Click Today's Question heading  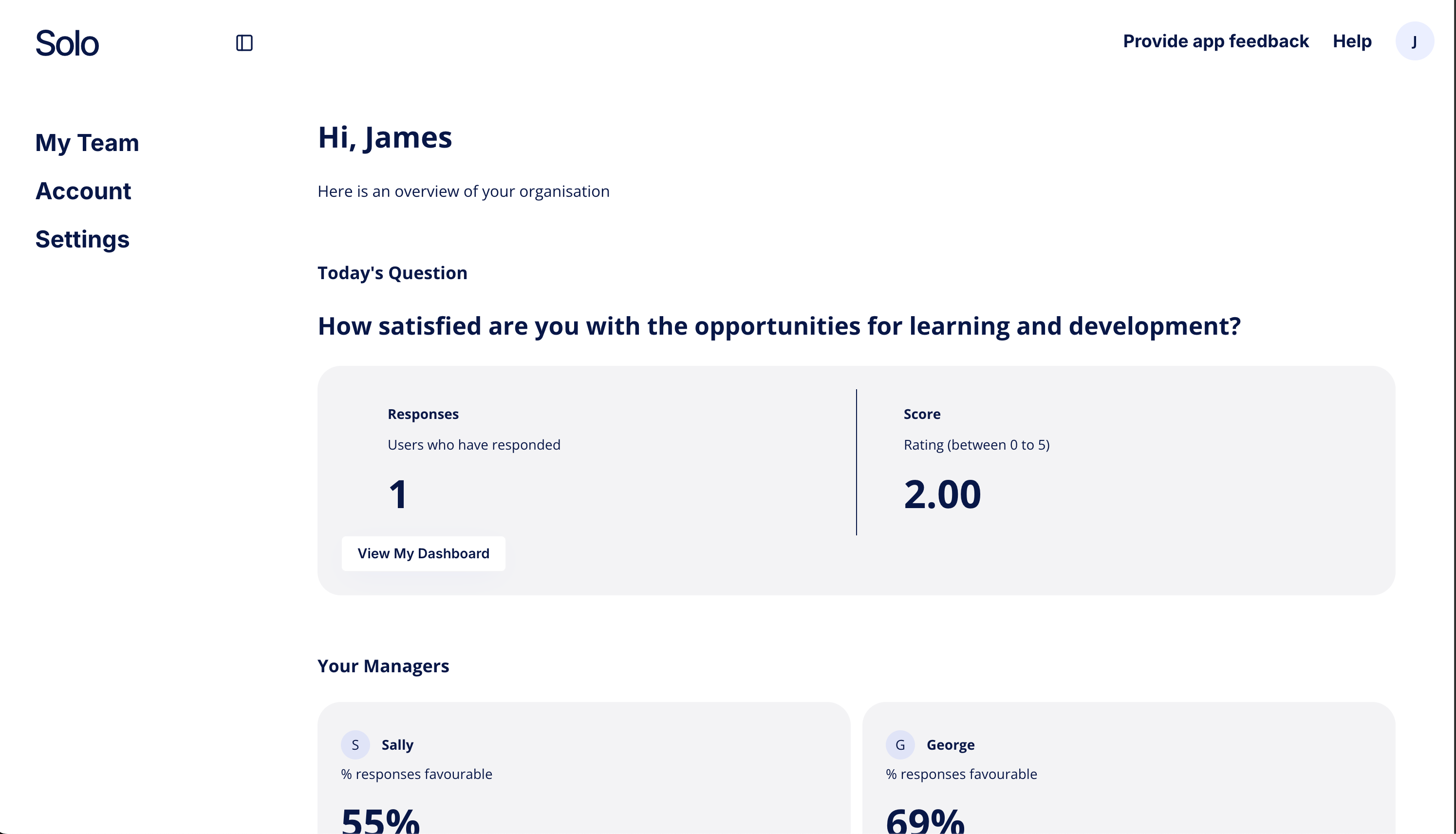[392, 273]
